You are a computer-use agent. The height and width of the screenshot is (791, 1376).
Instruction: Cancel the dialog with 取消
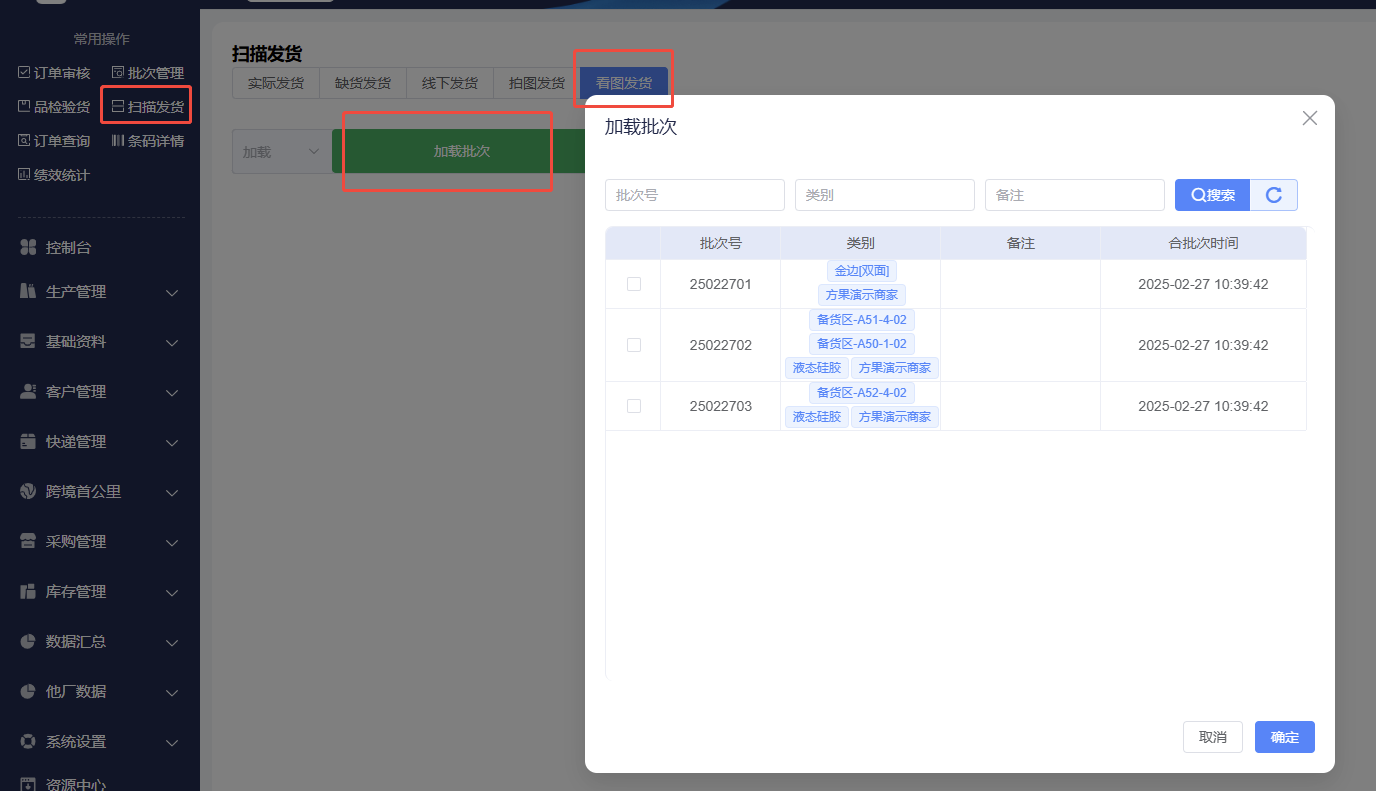pyautogui.click(x=1212, y=737)
